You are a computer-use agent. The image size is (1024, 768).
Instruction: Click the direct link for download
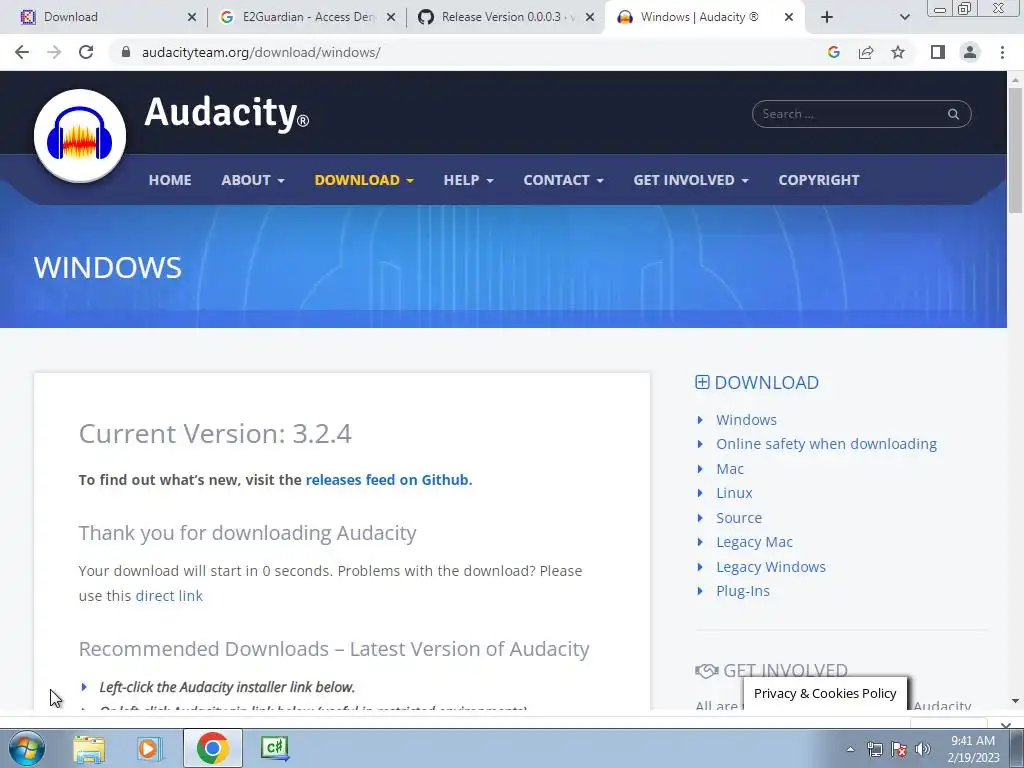coord(169,596)
